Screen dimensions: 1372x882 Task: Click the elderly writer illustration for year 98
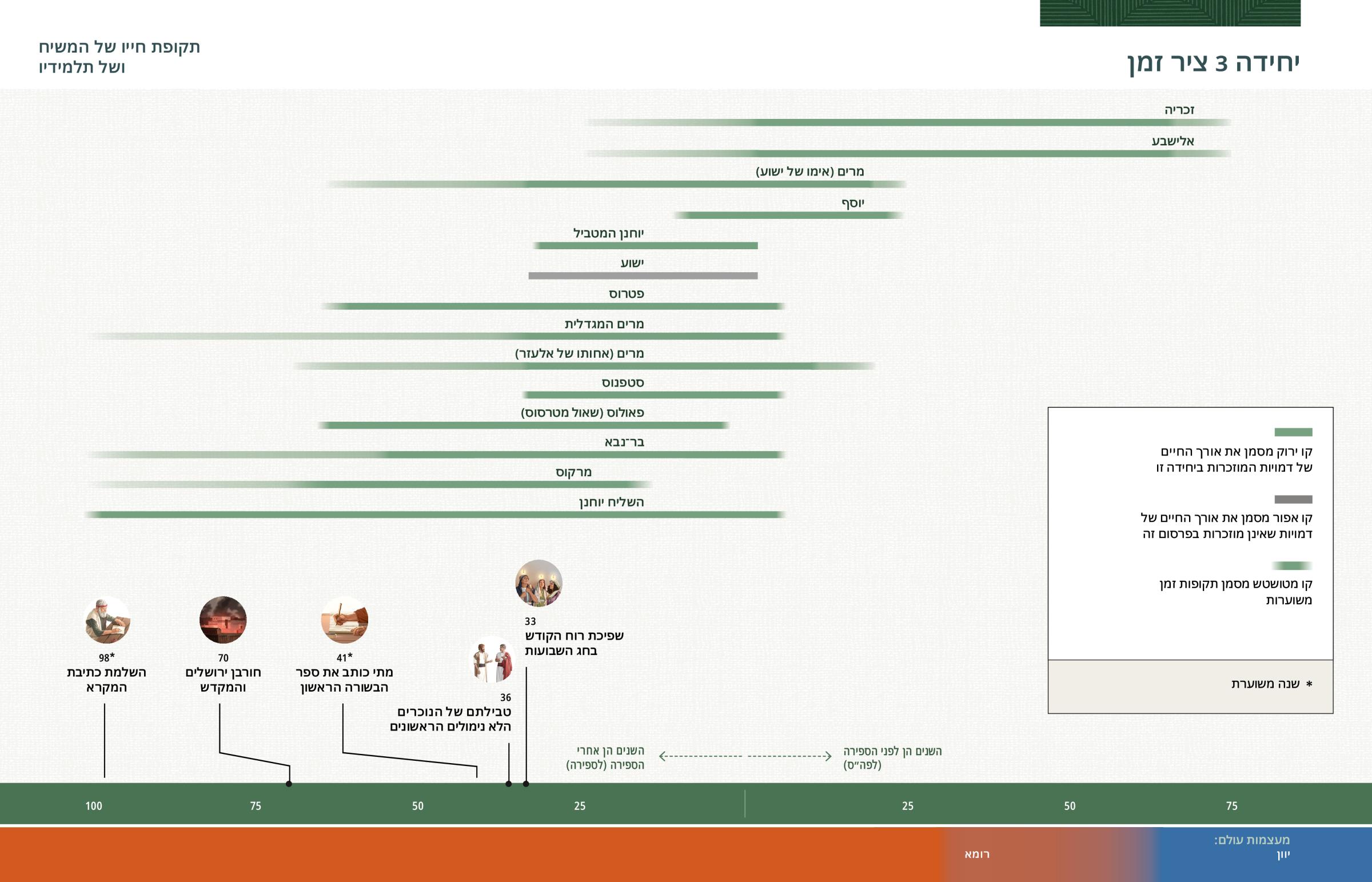107,620
